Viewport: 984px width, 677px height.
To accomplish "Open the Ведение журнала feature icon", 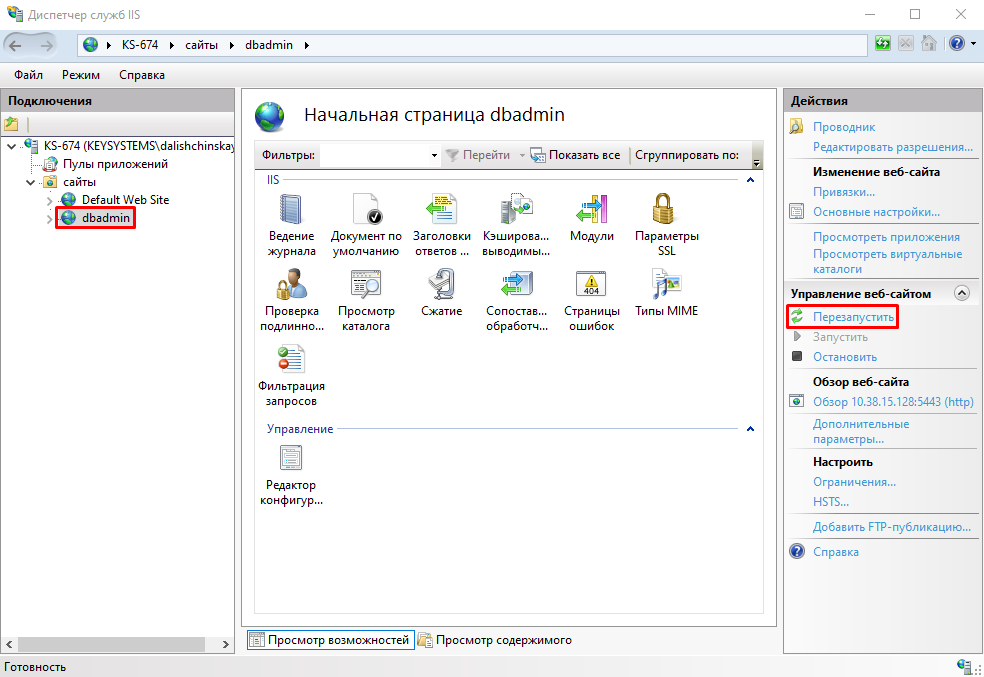I will [291, 211].
